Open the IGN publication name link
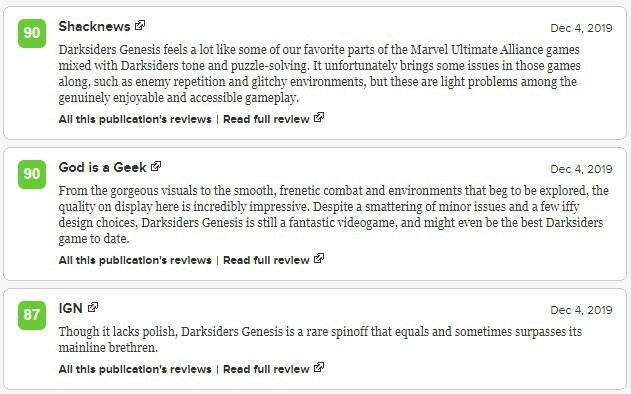 point(70,308)
